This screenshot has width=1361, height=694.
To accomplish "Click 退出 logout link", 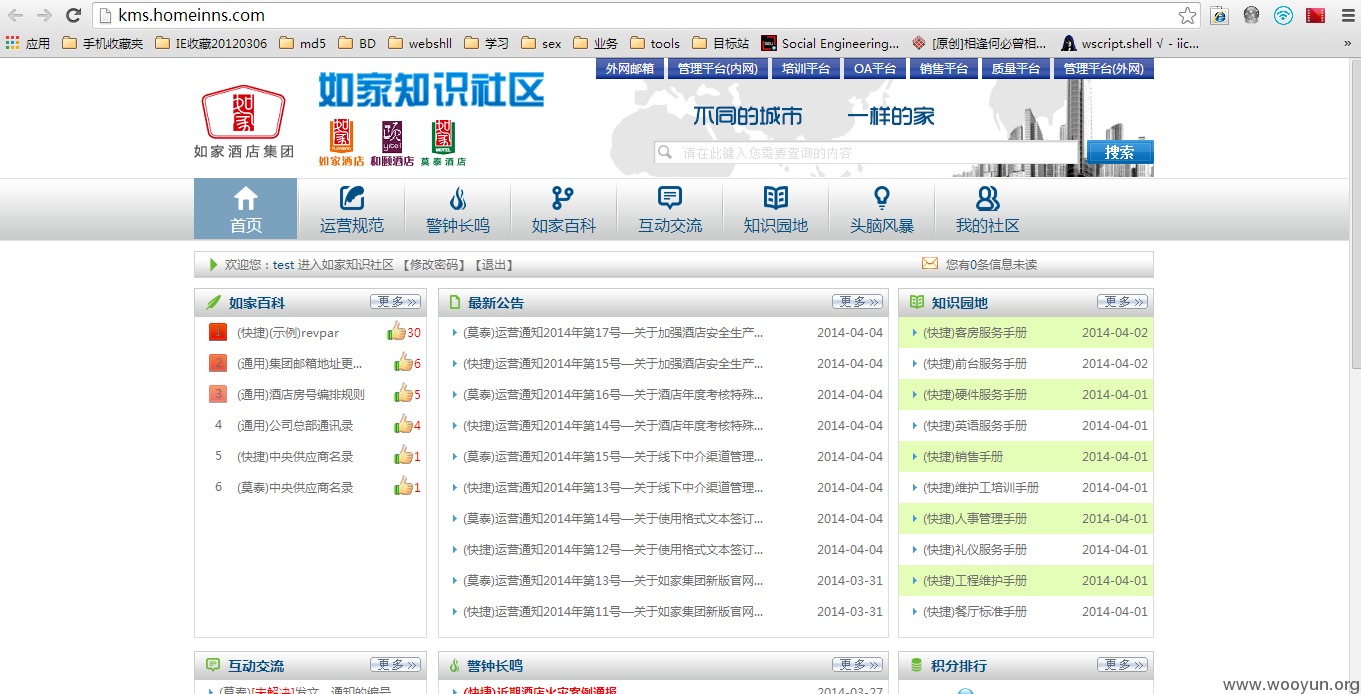I will pyautogui.click(x=492, y=265).
